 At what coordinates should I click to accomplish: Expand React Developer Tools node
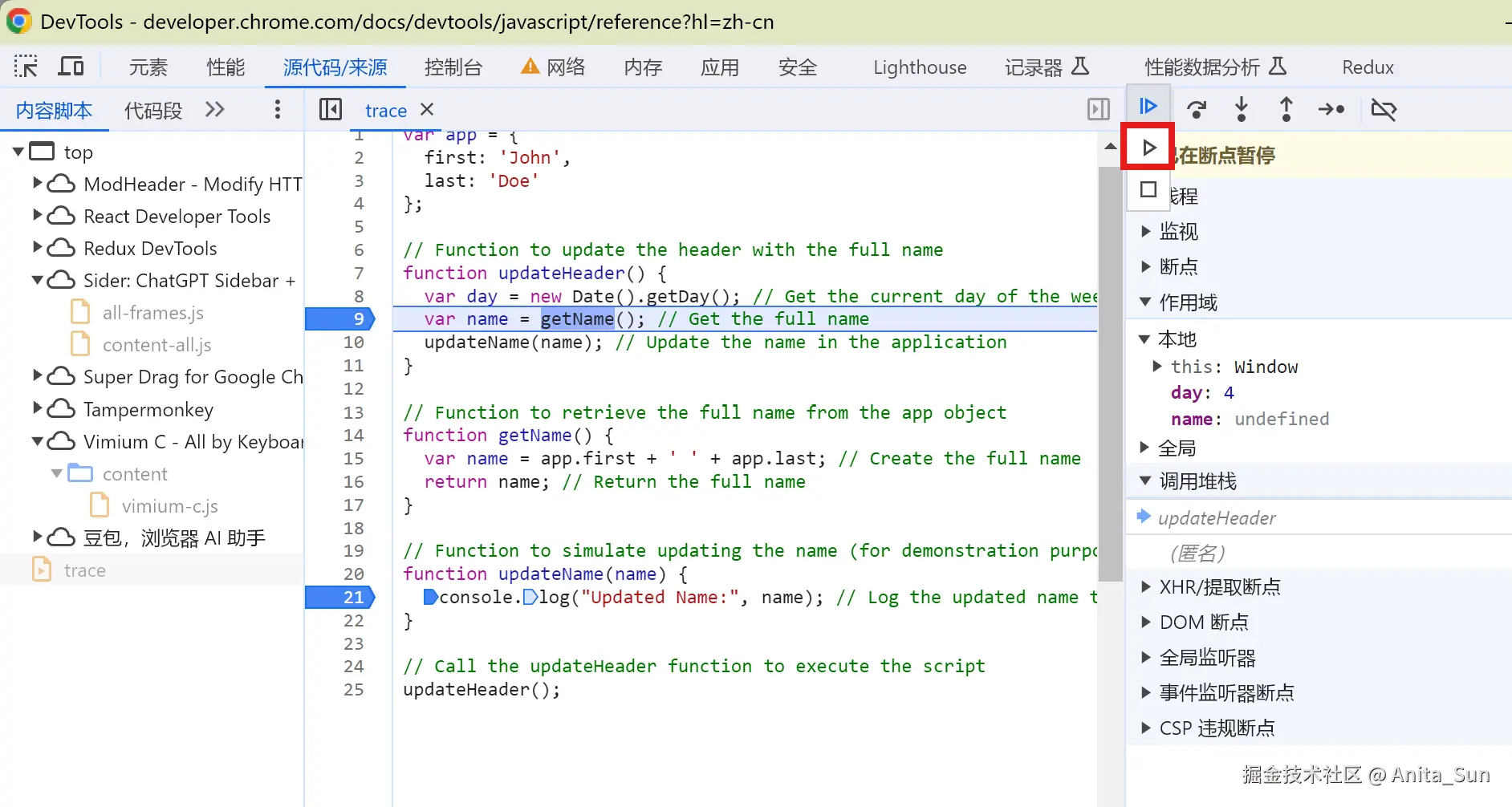37,216
